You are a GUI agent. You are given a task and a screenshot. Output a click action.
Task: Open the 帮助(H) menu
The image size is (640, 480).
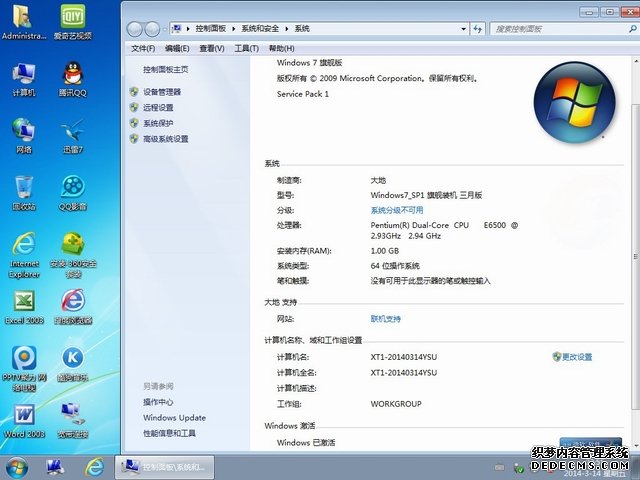click(x=282, y=49)
